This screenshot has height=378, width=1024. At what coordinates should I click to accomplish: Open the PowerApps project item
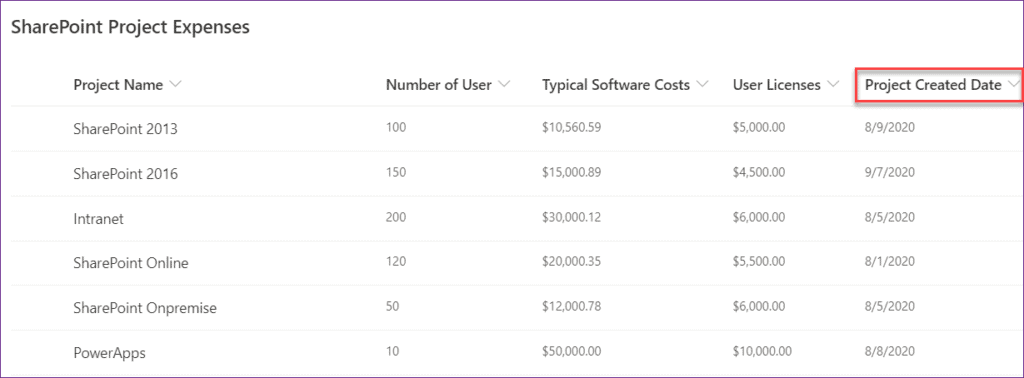click(x=109, y=353)
